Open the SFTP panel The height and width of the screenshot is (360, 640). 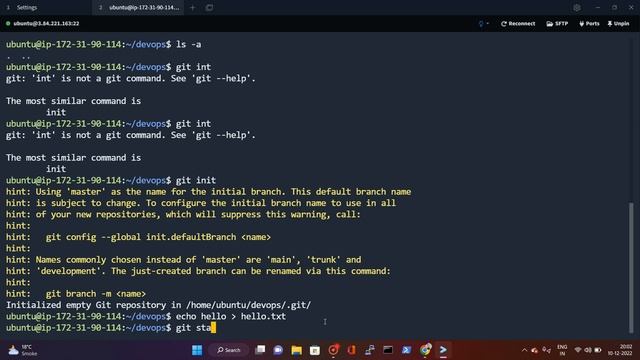click(x=557, y=24)
